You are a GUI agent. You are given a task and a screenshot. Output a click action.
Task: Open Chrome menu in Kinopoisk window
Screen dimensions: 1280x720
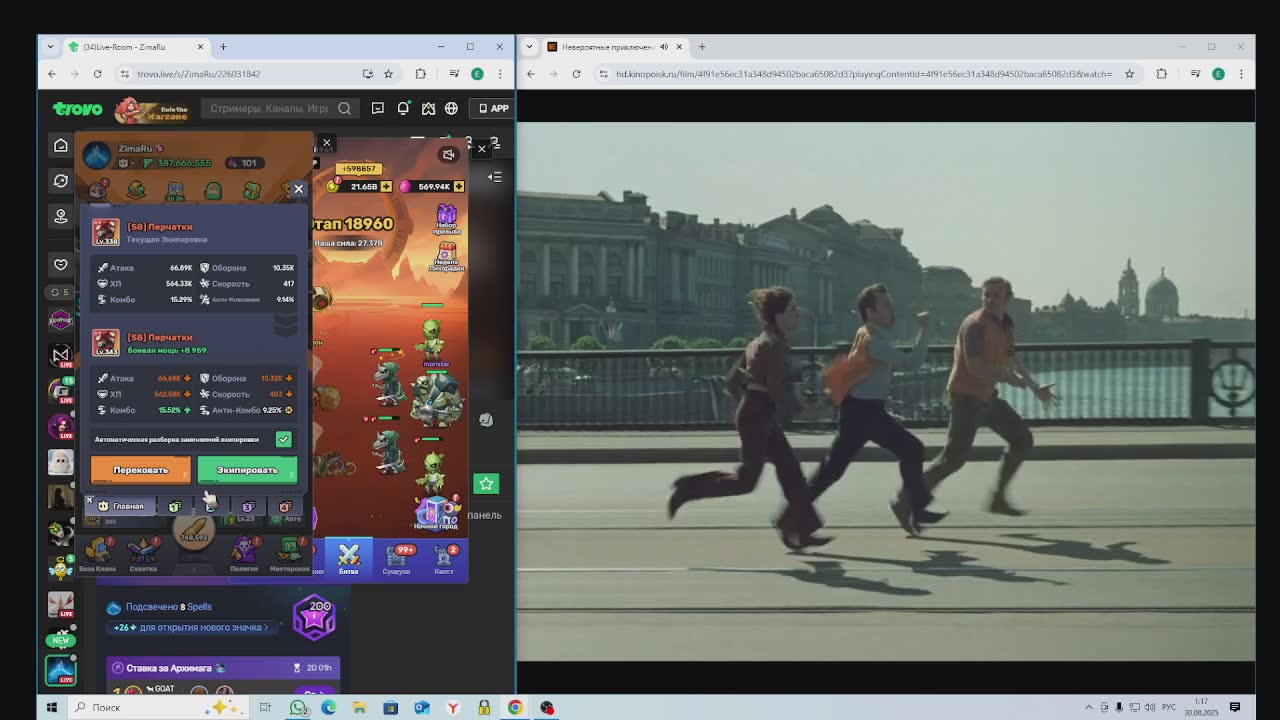(1241, 74)
